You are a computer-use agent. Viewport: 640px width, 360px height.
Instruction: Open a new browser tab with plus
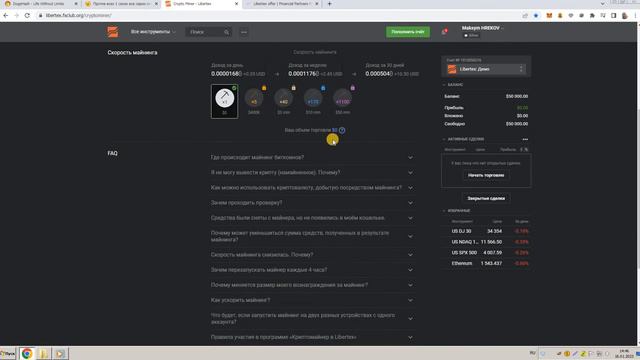(329, 4)
